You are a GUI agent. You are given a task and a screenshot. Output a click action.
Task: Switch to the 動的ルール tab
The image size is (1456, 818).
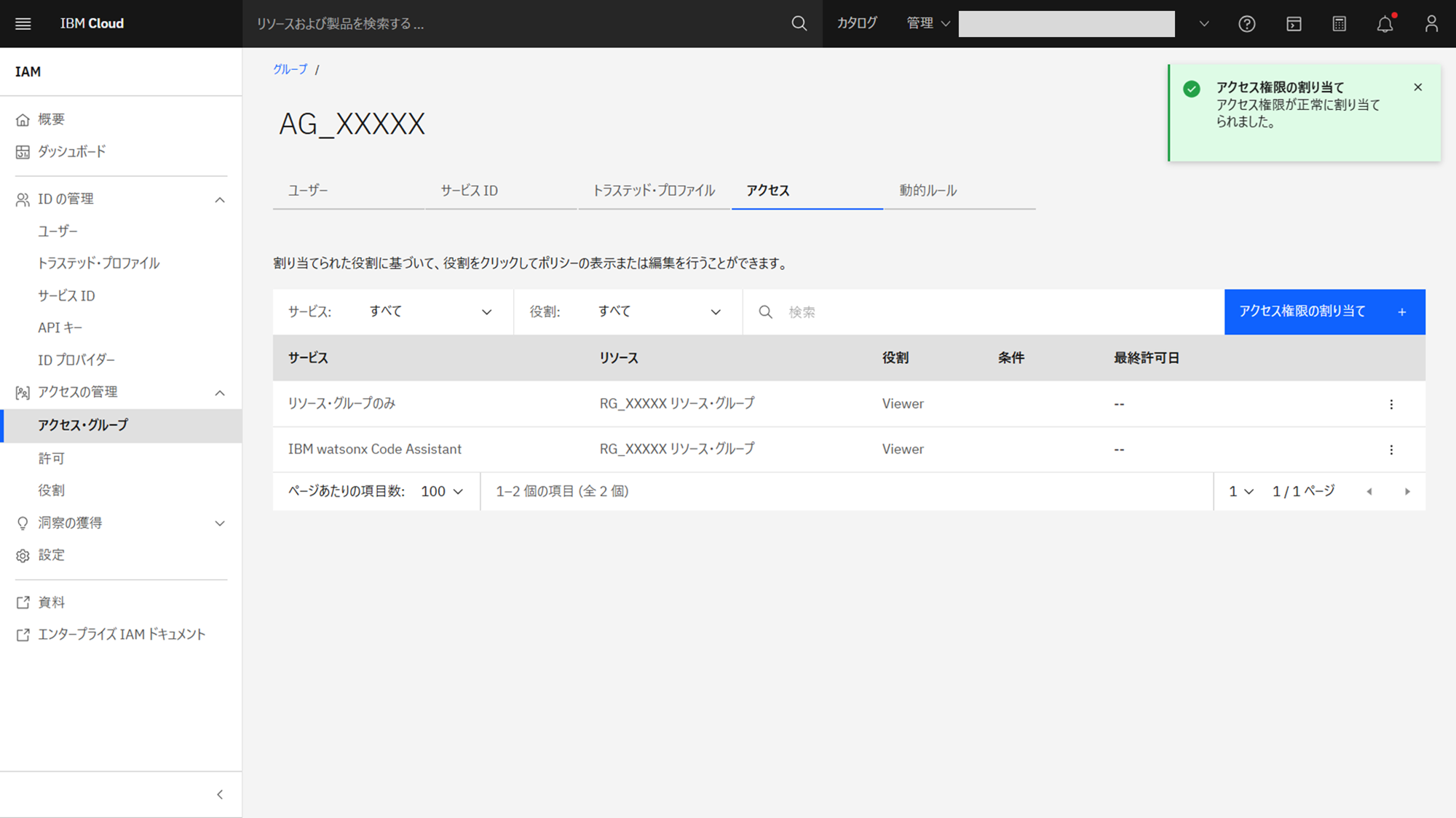click(x=927, y=191)
